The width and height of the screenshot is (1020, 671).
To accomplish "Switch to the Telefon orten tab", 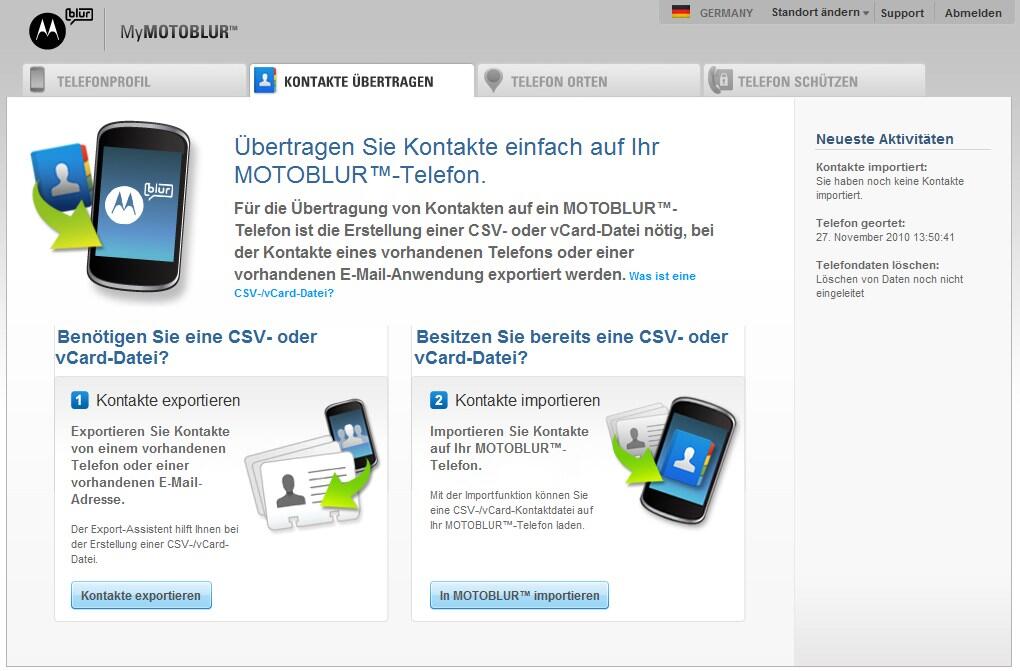I will pyautogui.click(x=589, y=81).
